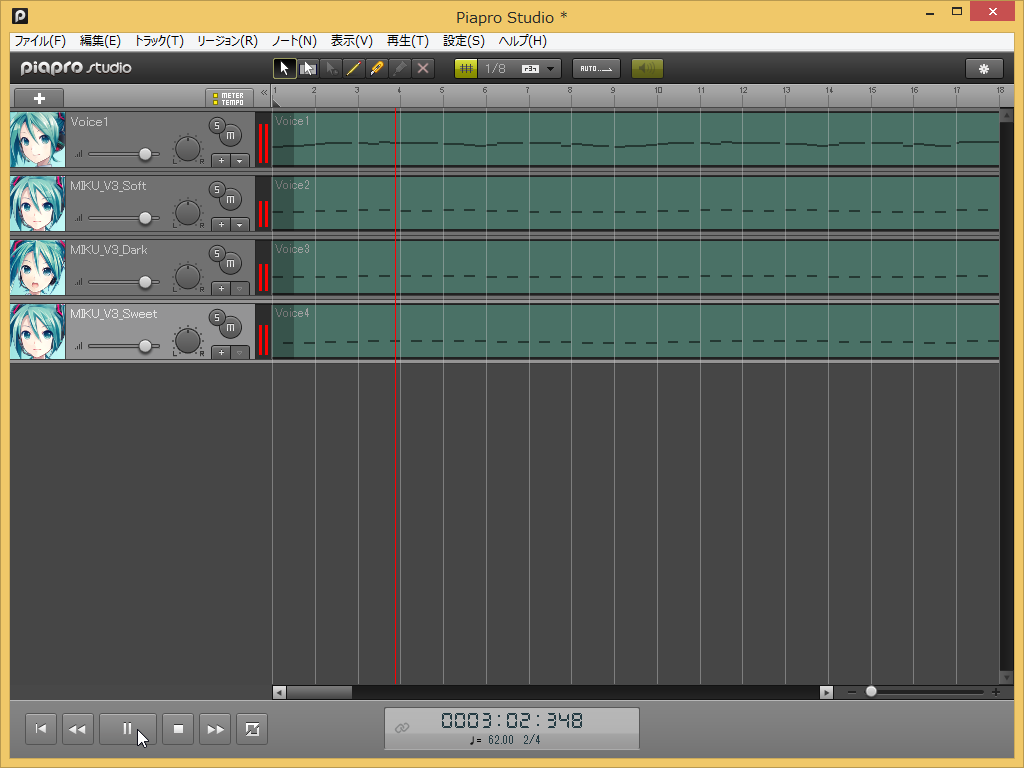
Task: Rewind playback with double-left arrows
Action: click(77, 729)
